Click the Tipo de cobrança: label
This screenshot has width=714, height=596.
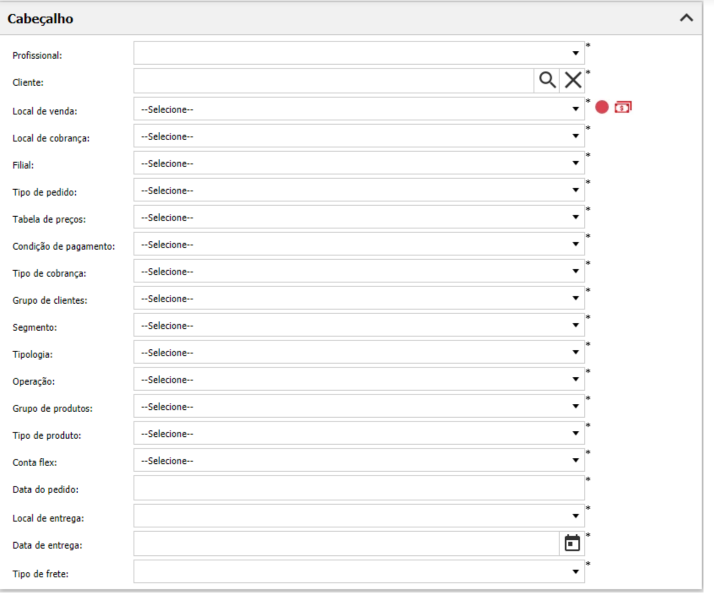49,274
